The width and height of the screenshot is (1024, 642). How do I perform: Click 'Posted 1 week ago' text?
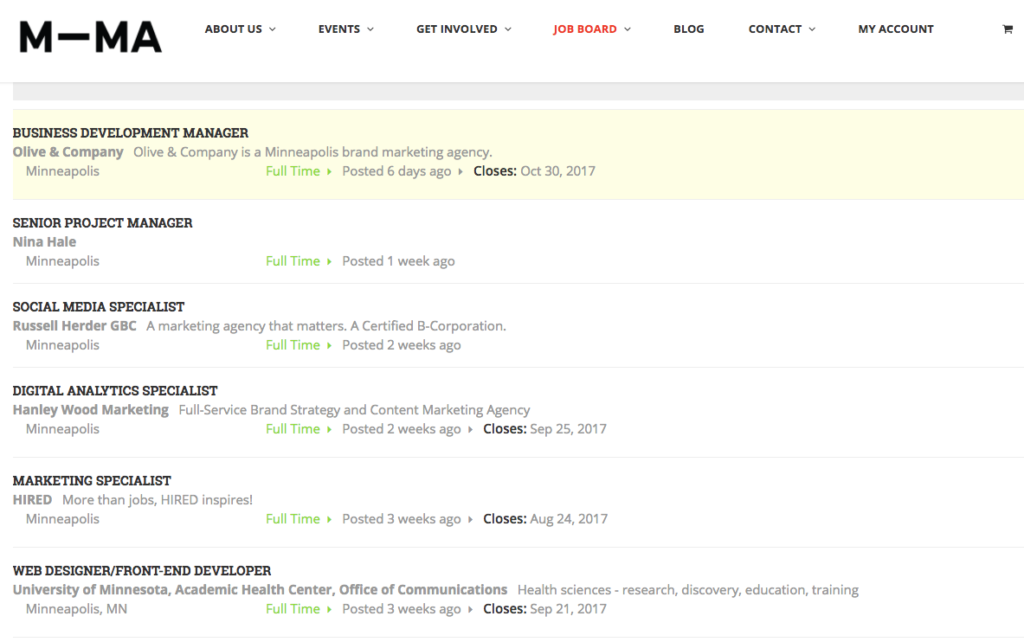click(x=398, y=261)
